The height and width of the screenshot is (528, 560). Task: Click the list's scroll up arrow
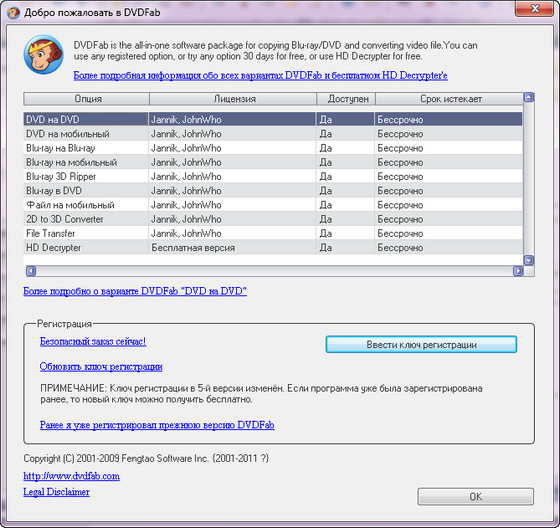point(529,97)
